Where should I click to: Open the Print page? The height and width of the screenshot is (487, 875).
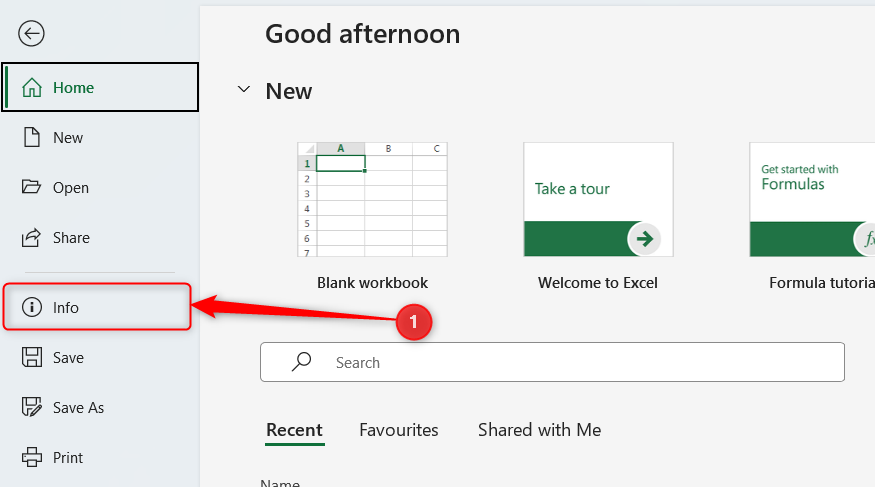100,457
